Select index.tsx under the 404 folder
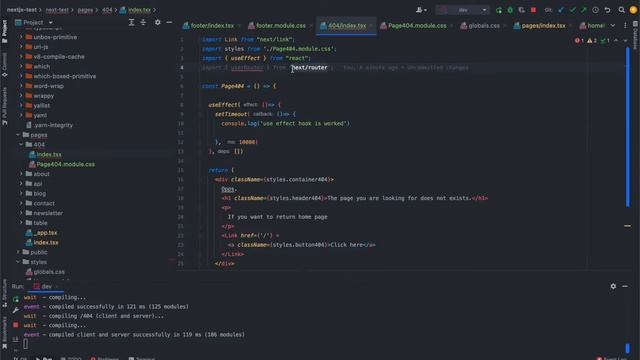 pyautogui.click(x=49, y=154)
